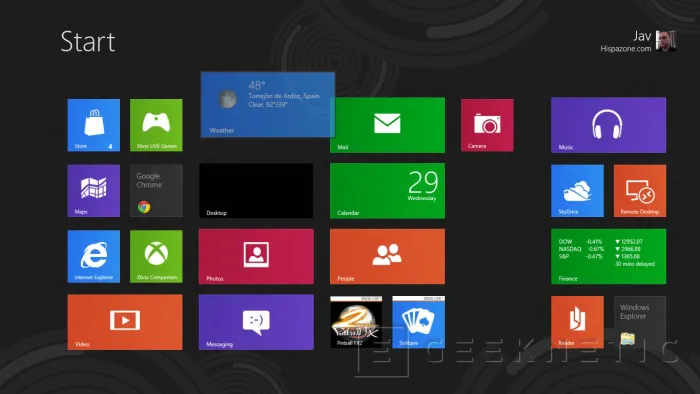The image size is (700, 394).
Task: Switch to the Desktop tile
Action: pos(256,191)
